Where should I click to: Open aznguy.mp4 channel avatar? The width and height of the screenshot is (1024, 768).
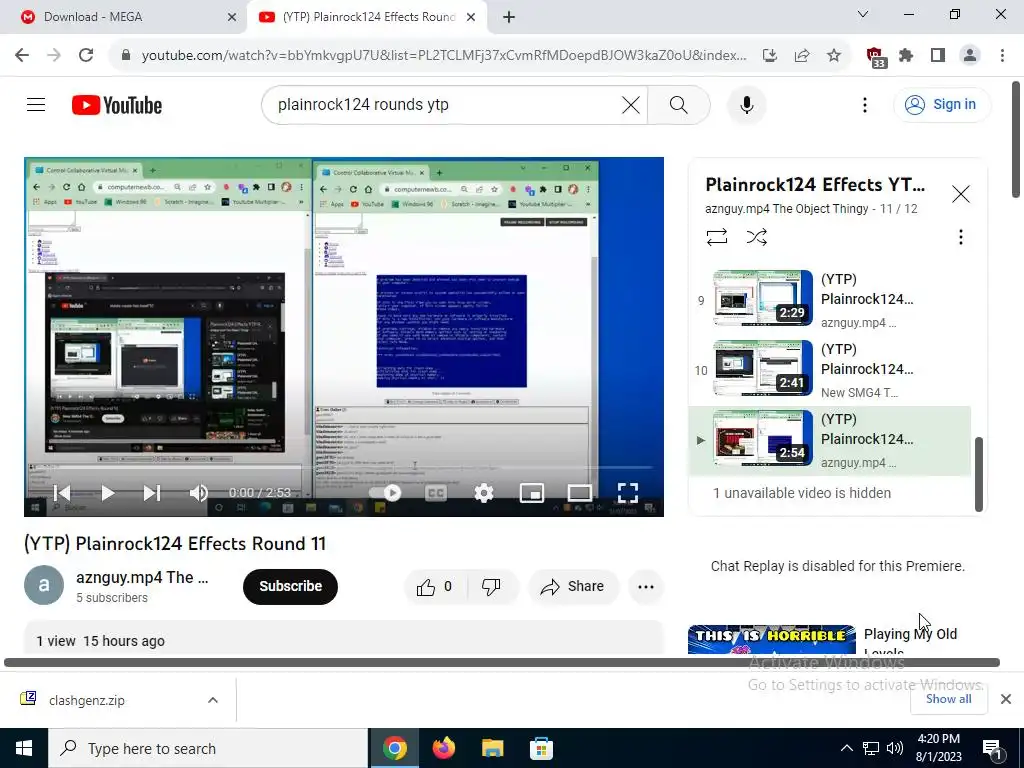click(44, 585)
